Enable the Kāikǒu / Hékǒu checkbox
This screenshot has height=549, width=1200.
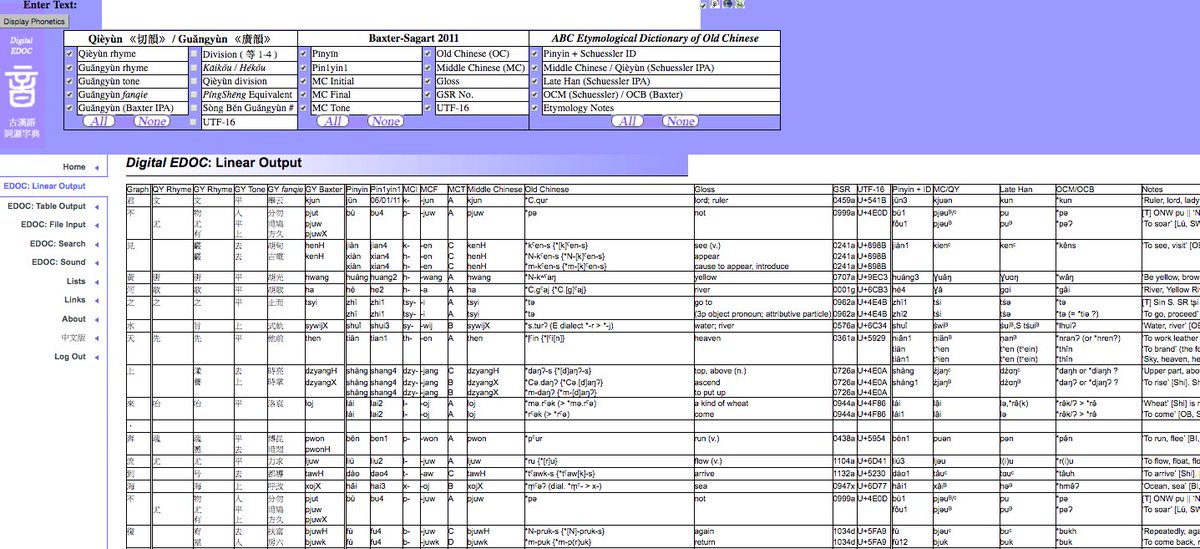194,67
